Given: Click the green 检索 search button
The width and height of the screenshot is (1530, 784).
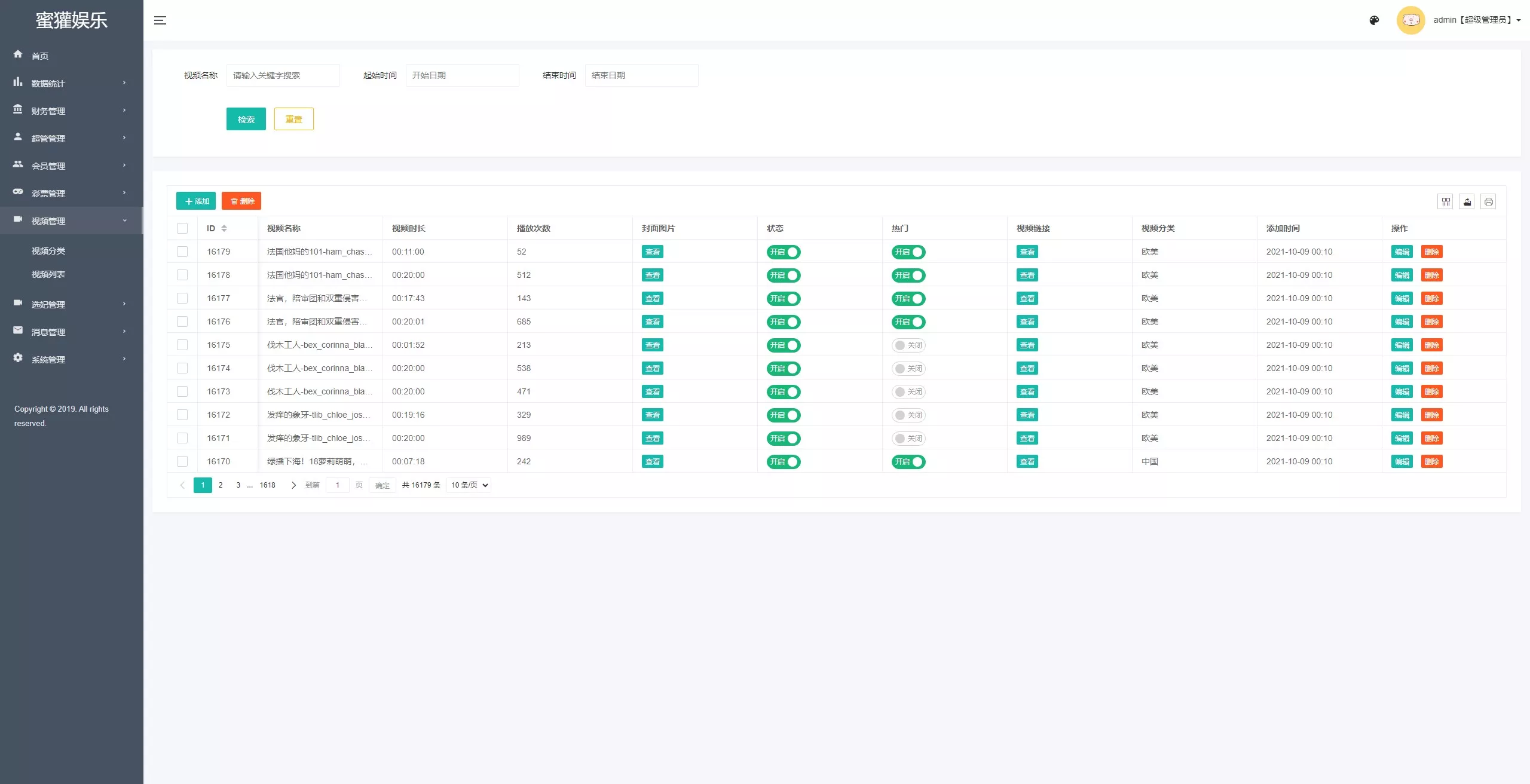Looking at the screenshot, I should tap(246, 119).
